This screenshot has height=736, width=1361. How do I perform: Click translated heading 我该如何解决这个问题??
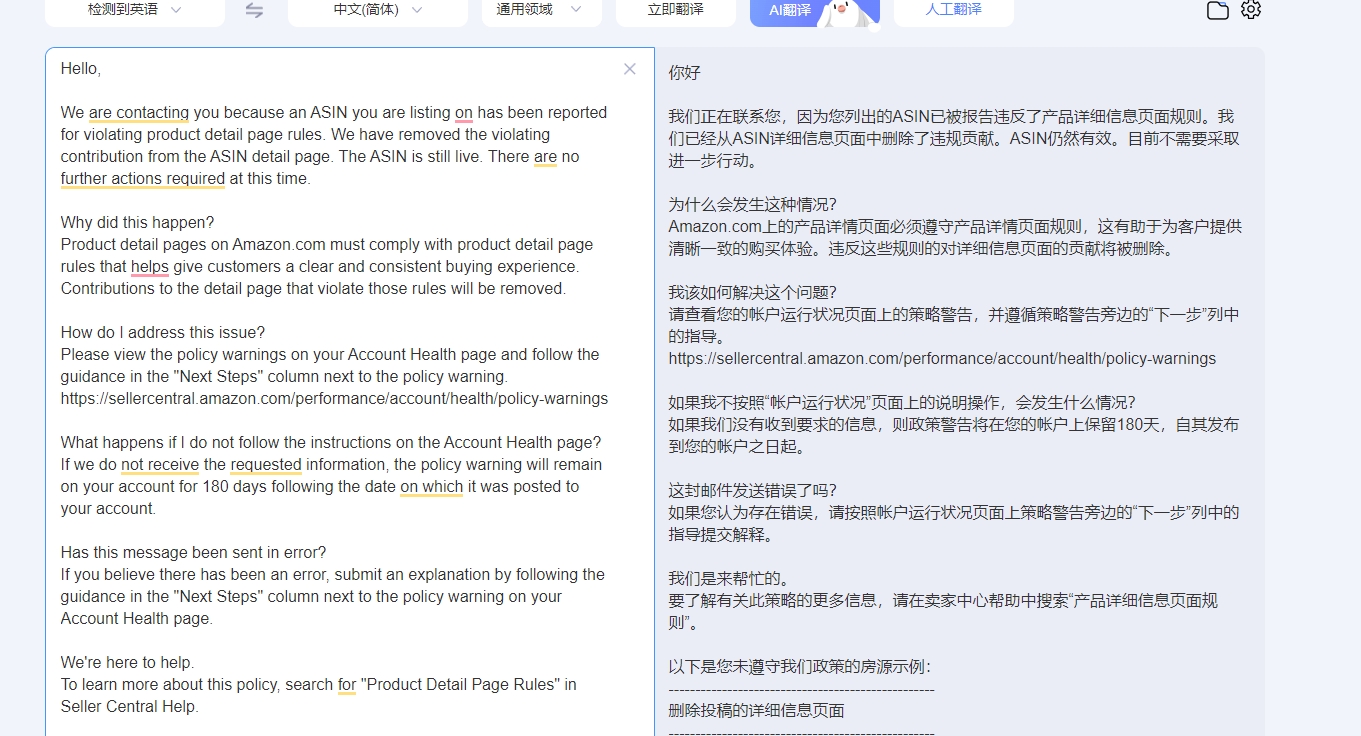point(752,293)
